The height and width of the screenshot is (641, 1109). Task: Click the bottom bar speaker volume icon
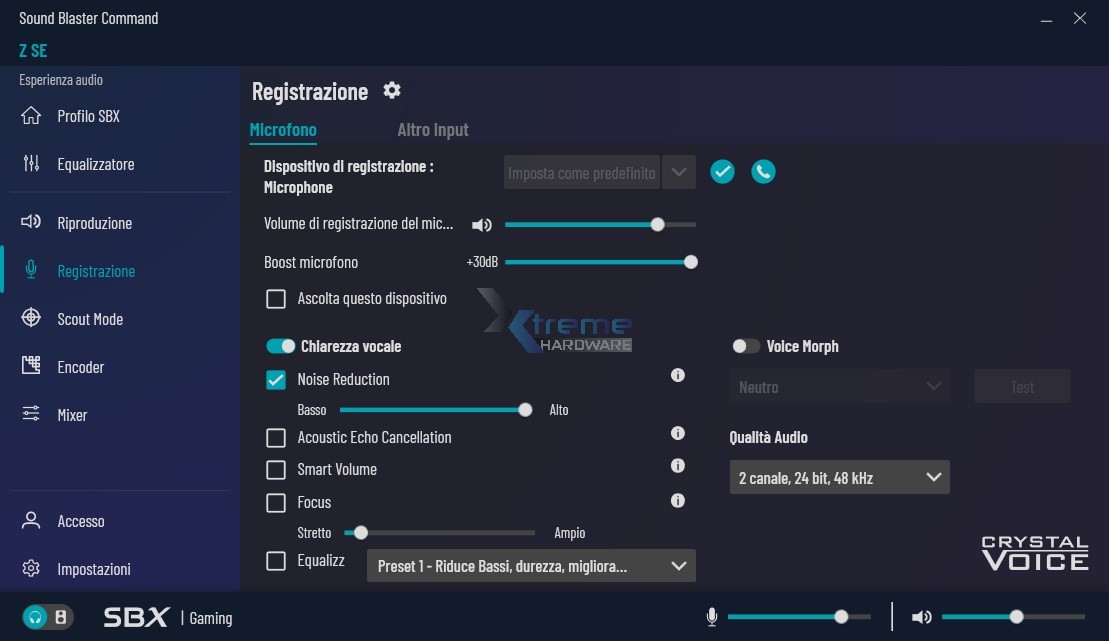921,617
